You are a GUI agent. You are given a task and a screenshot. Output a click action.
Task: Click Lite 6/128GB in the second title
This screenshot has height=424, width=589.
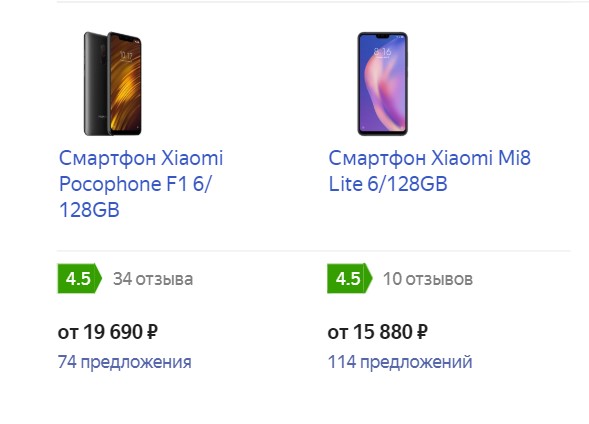pos(388,184)
